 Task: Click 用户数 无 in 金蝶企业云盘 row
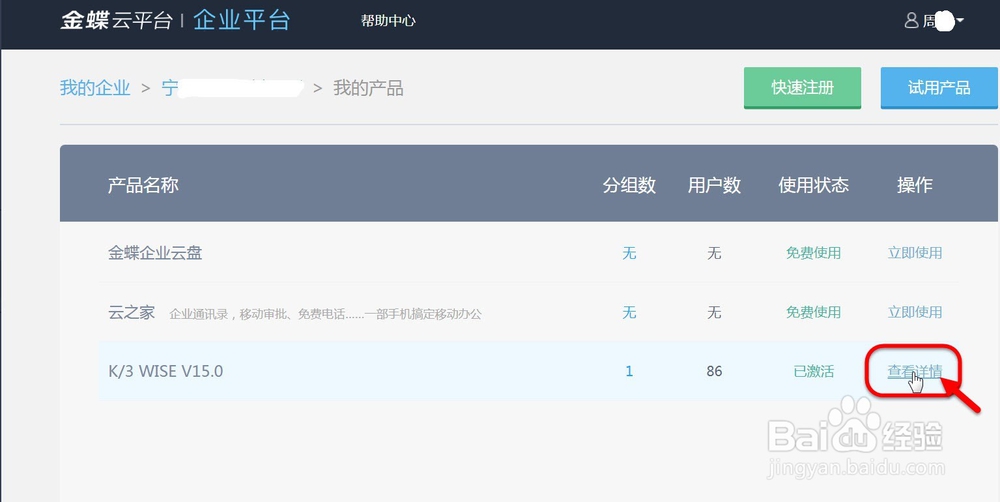pyautogui.click(x=714, y=253)
